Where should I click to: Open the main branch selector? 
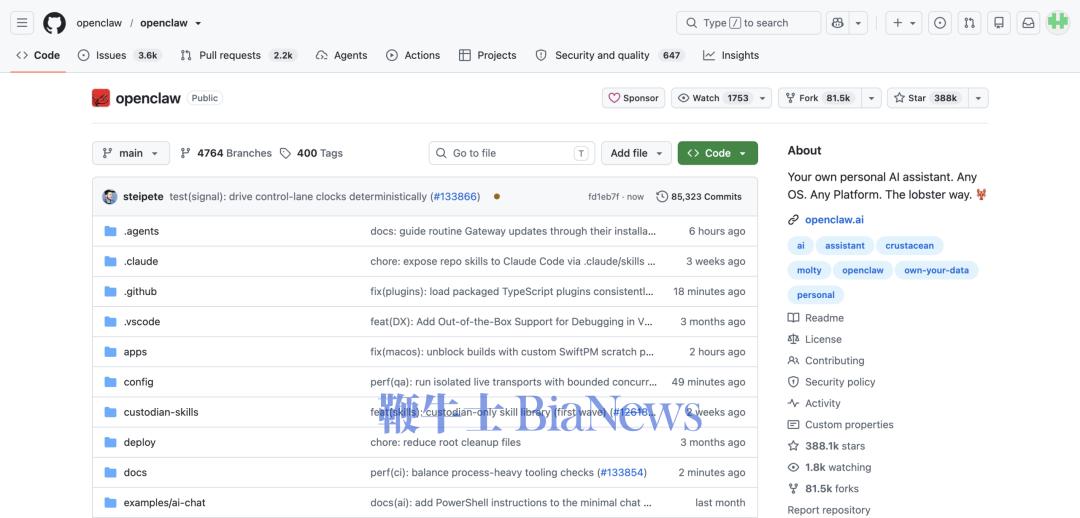131,153
